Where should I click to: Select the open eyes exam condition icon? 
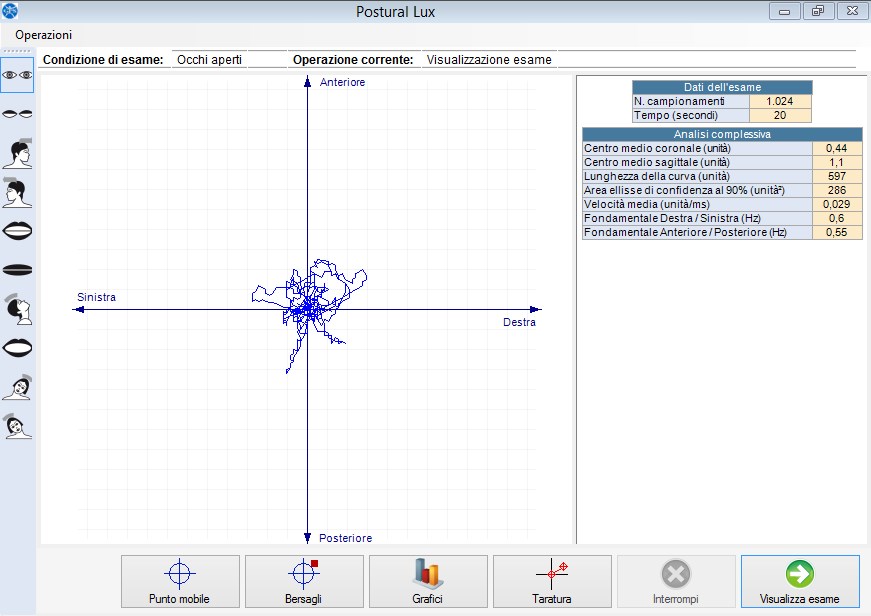(x=17, y=75)
